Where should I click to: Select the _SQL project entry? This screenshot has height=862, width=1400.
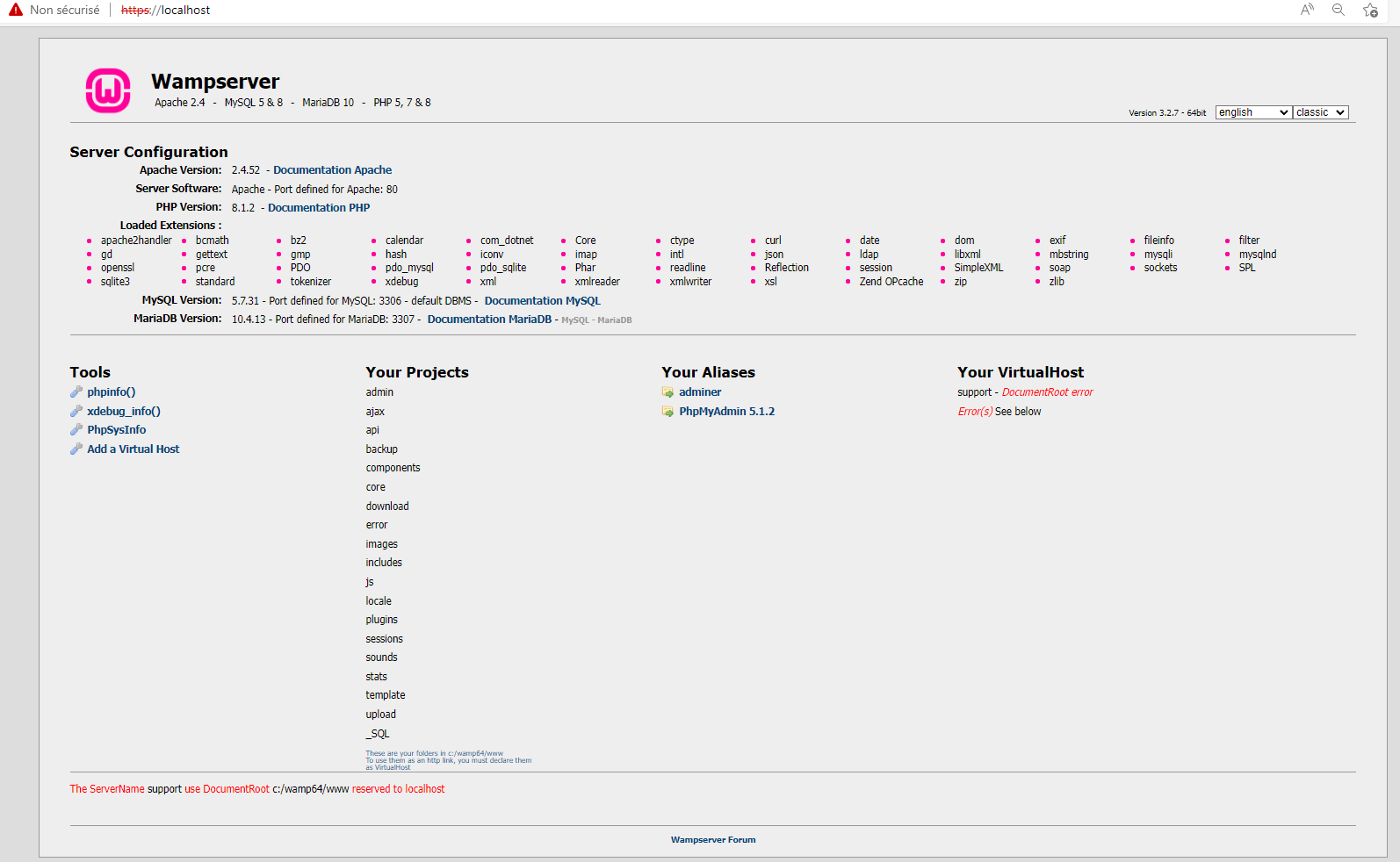click(378, 734)
